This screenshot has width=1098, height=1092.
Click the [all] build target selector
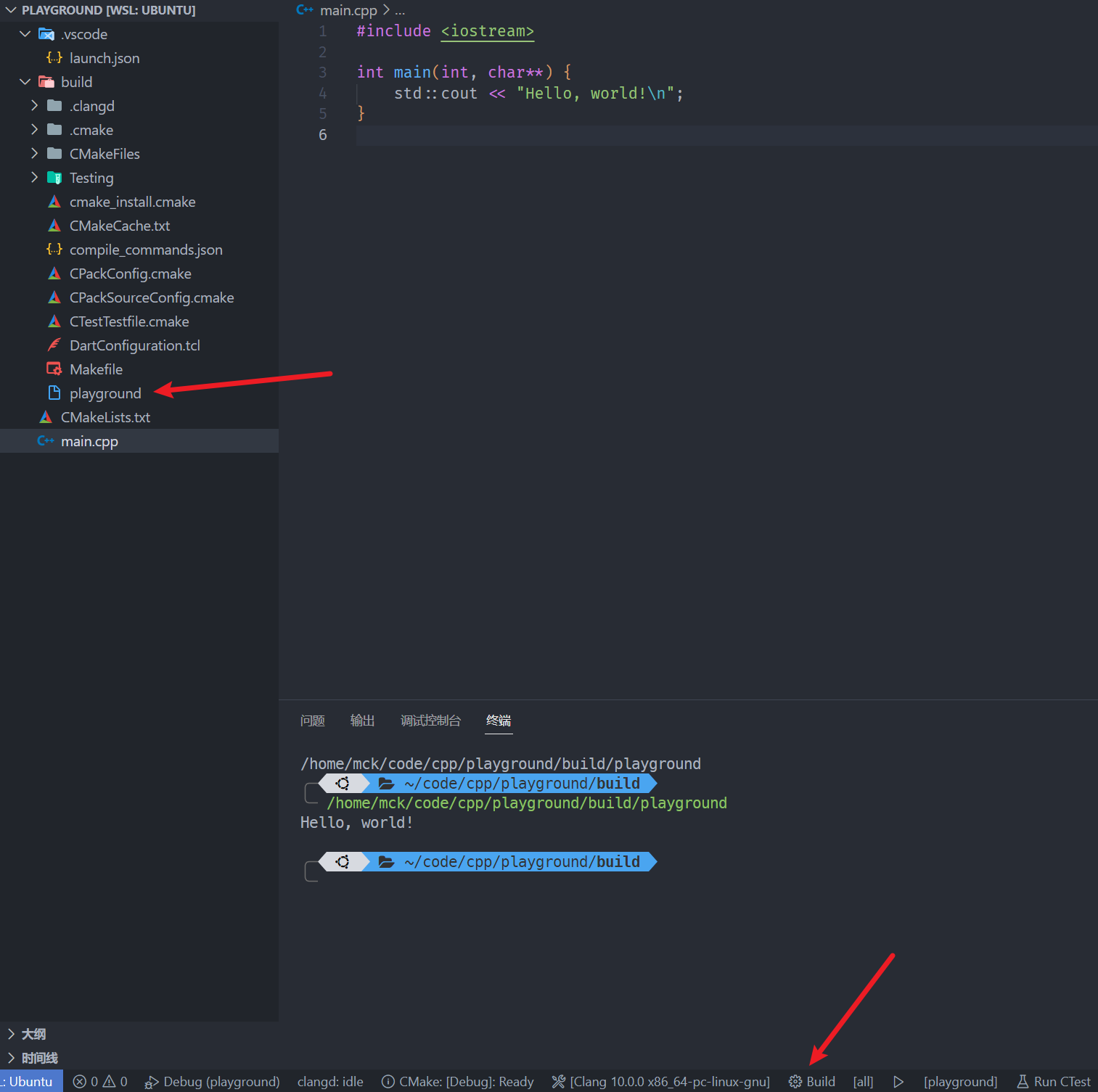(862, 1081)
